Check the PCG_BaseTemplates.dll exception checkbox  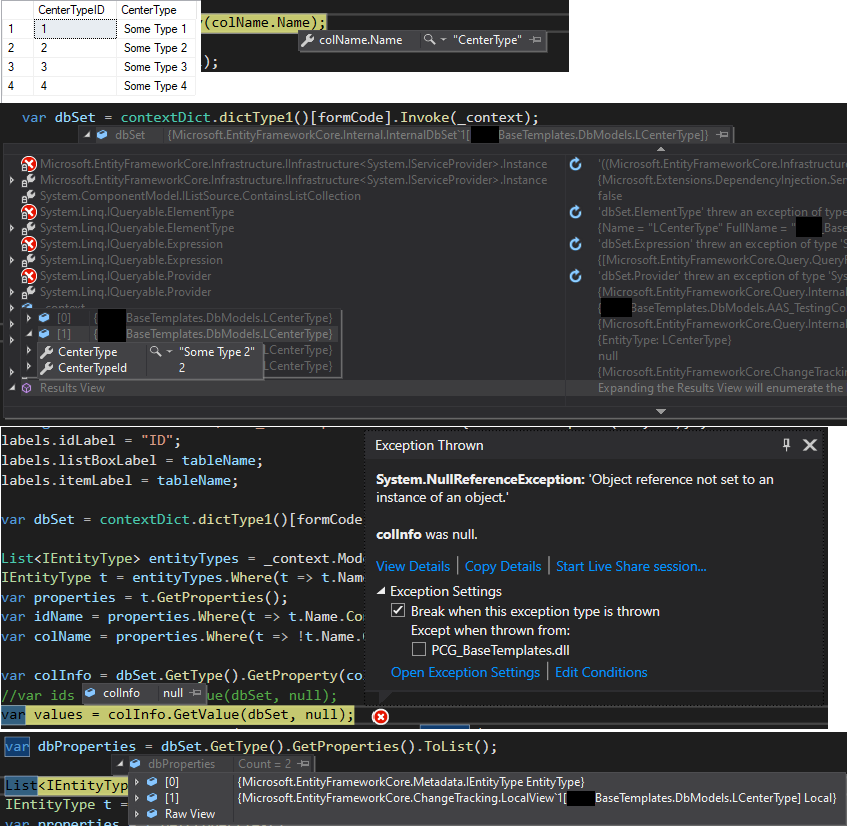[419, 649]
